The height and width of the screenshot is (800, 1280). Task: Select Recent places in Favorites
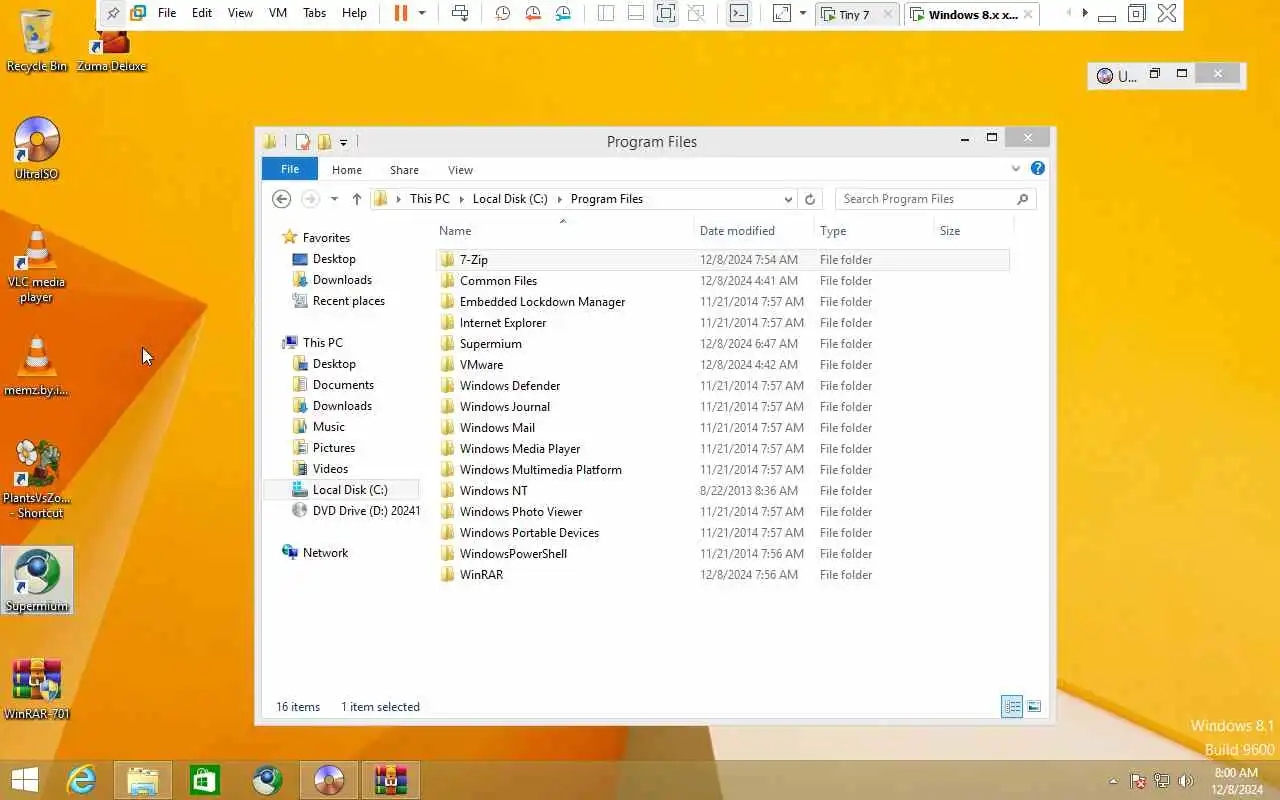point(348,301)
